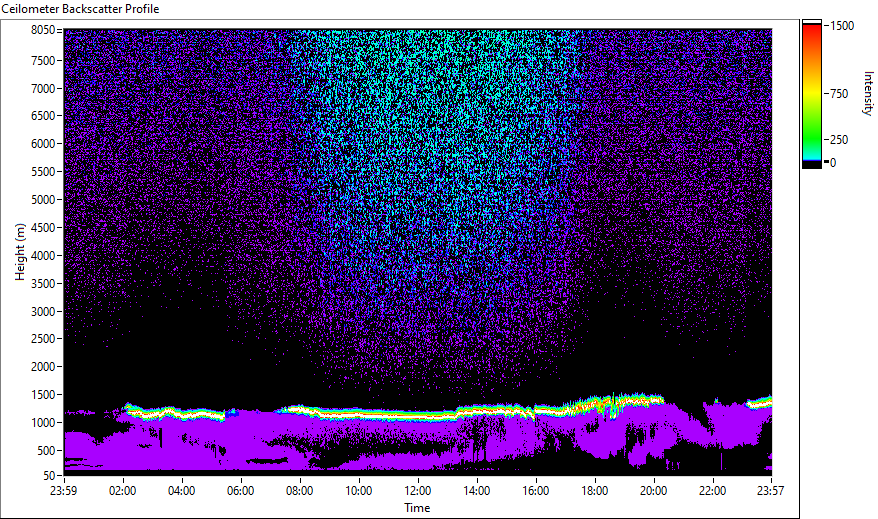Click the Time axis label
The image size is (878, 519).
click(x=417, y=508)
